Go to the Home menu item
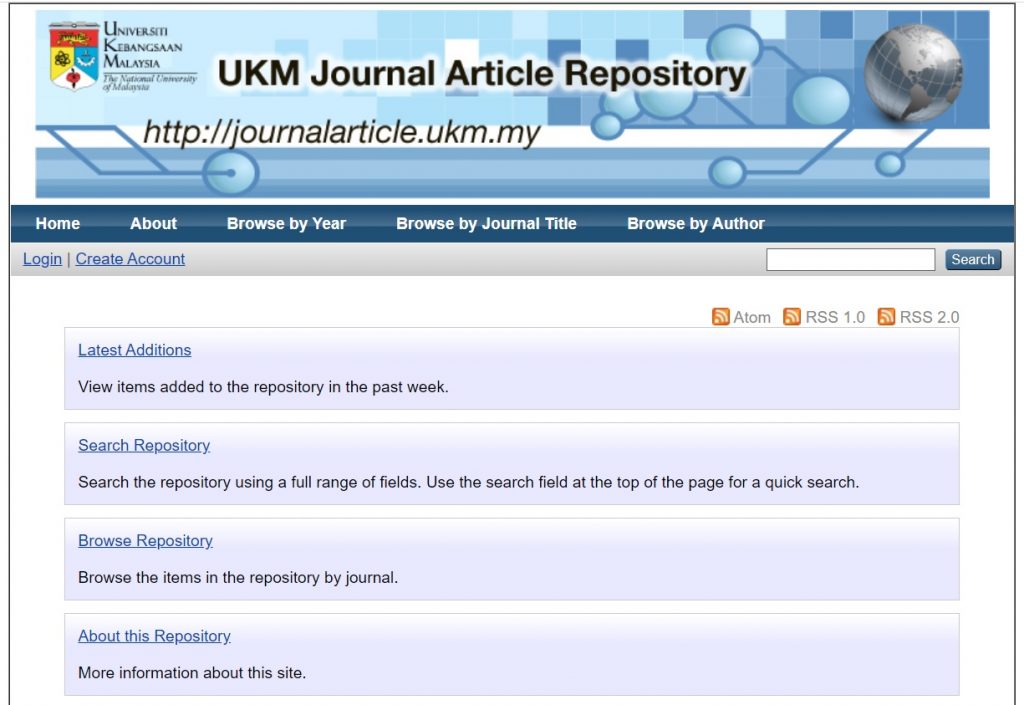 pos(58,224)
